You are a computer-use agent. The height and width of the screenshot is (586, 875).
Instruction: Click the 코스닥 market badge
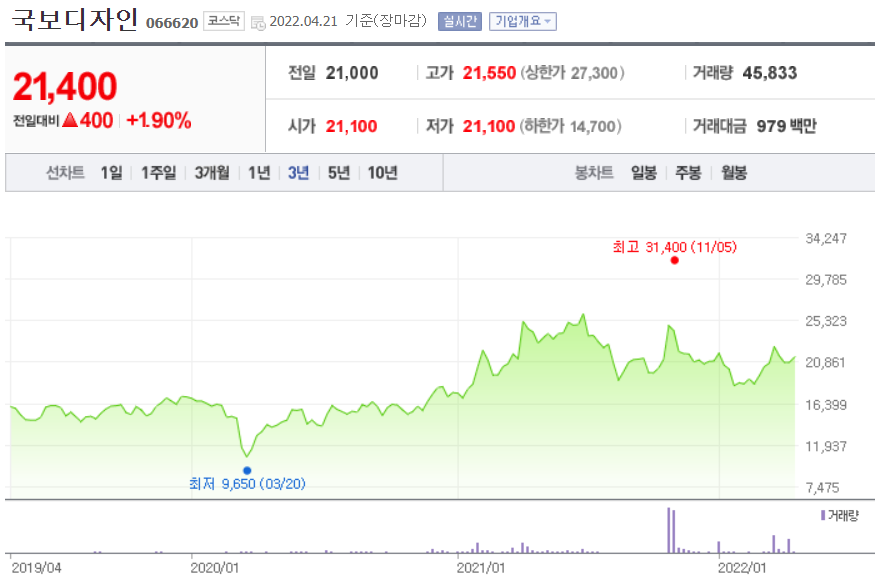(224, 21)
